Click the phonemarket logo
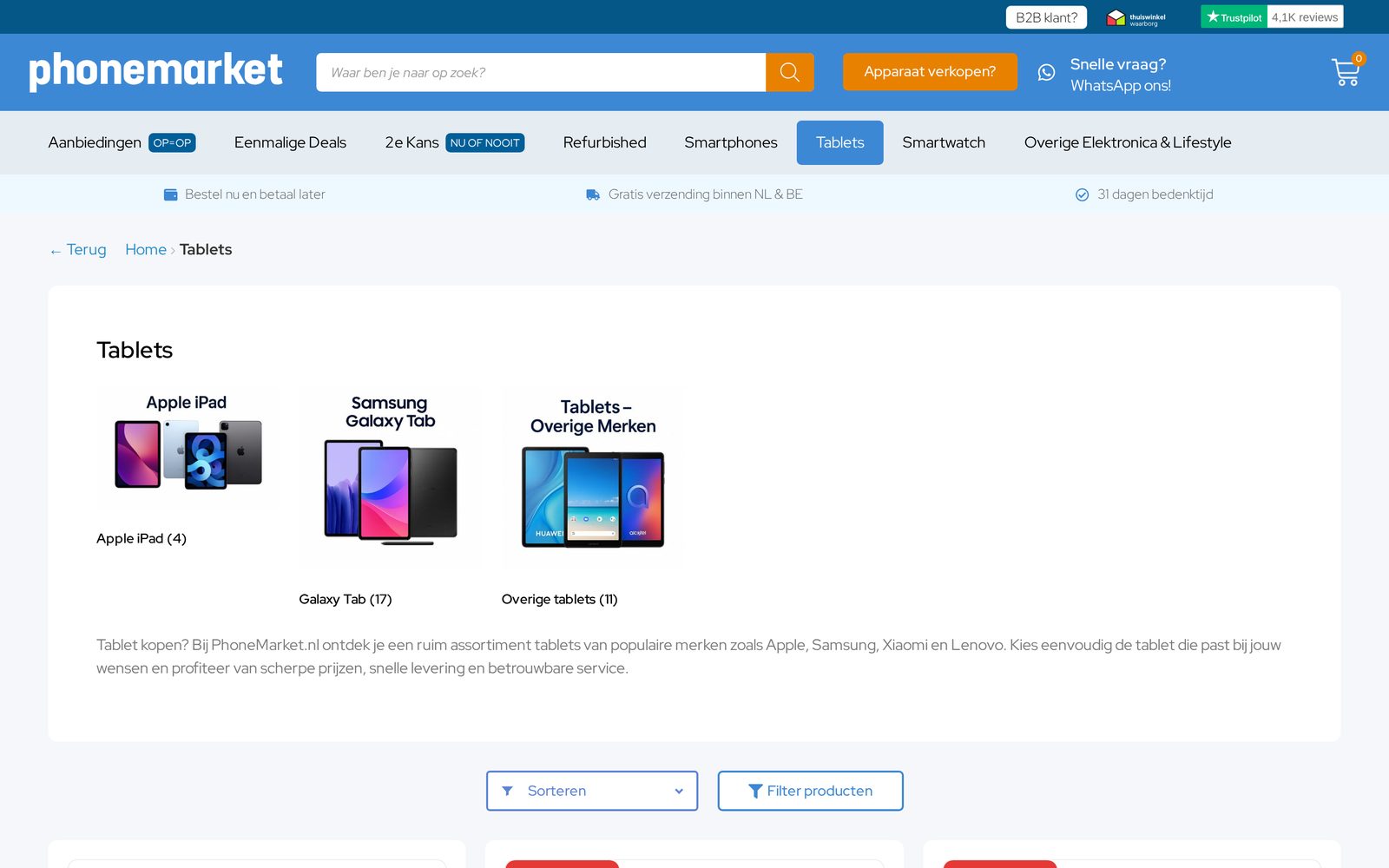 156,71
